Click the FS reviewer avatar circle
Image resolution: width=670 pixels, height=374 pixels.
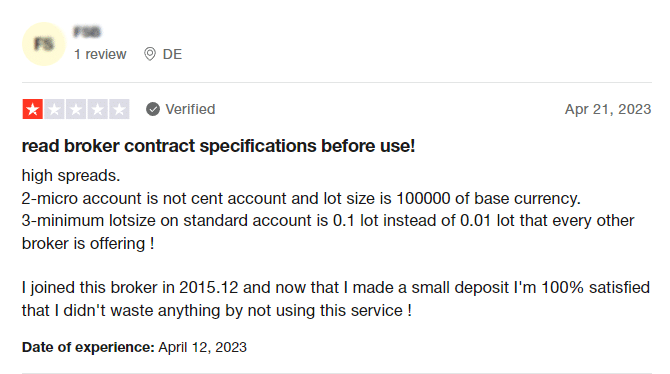pyautogui.click(x=44, y=44)
